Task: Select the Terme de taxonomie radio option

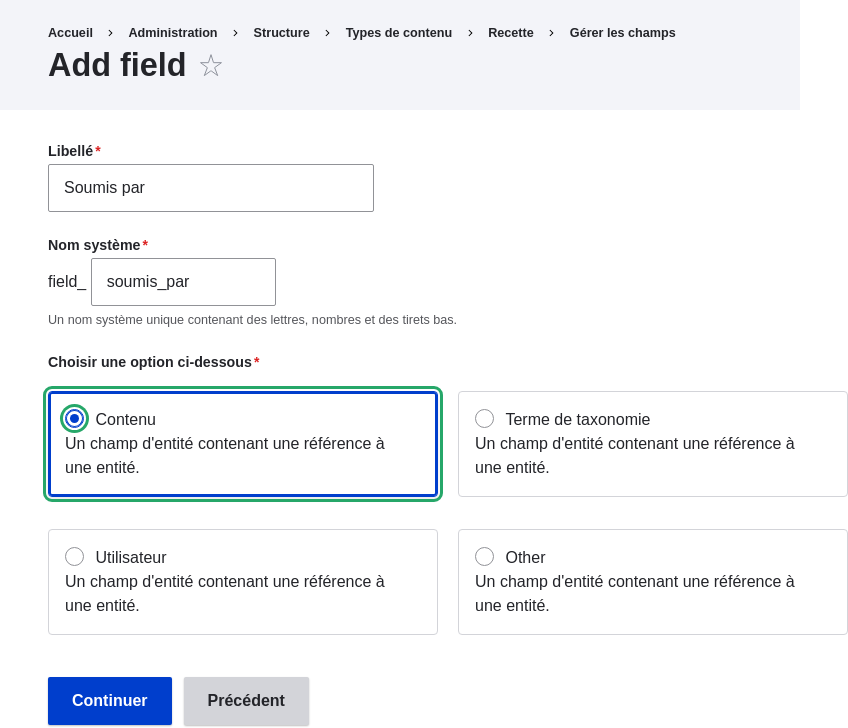Action: point(485,419)
